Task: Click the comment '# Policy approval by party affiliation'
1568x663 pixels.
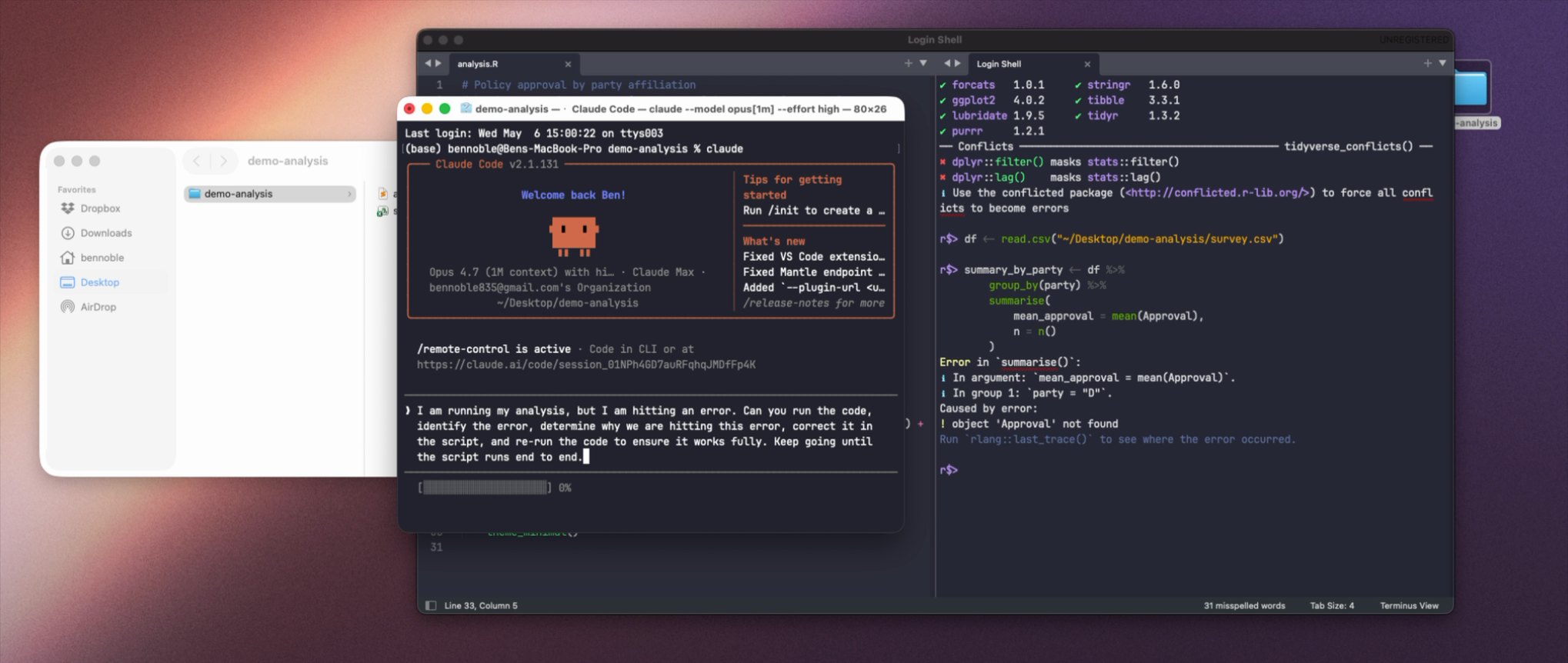Action: coord(579,85)
